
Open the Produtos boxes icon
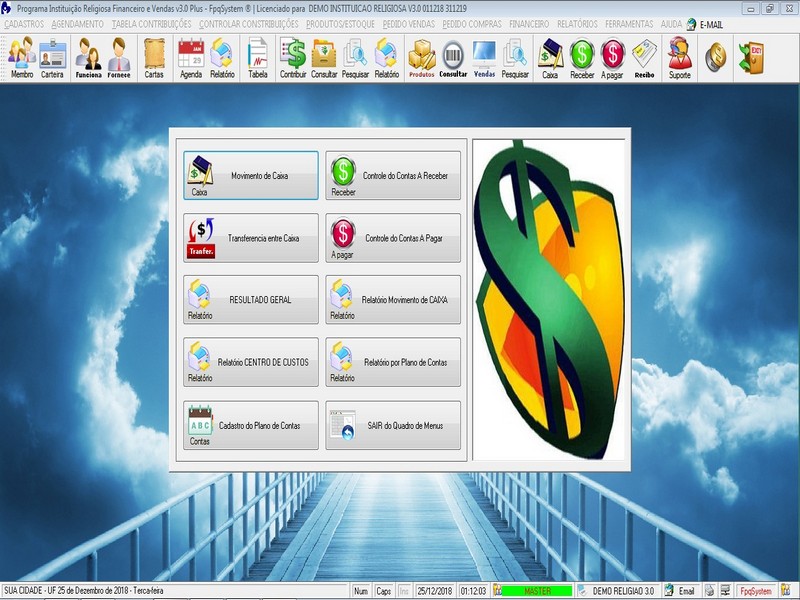(421, 58)
